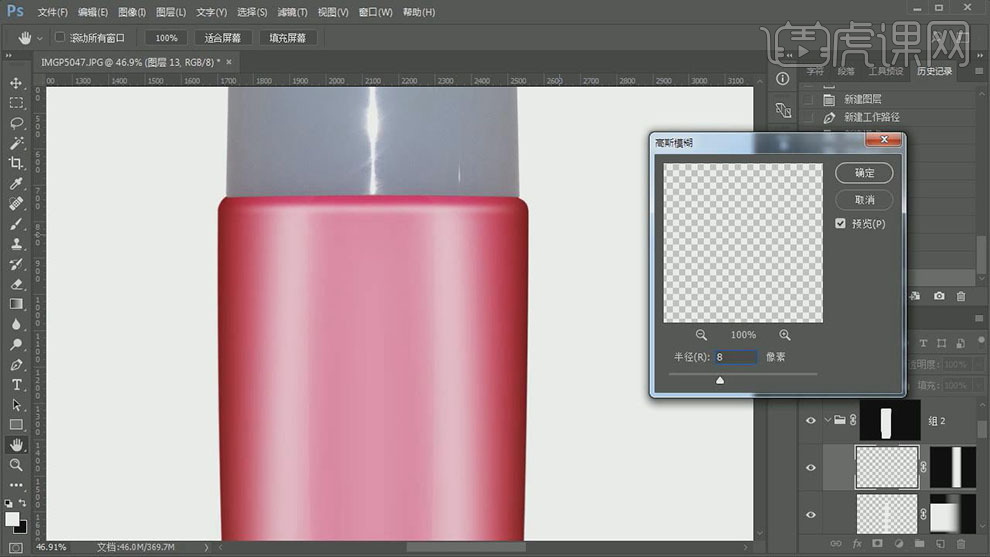This screenshot has width=990, height=557.
Task: Open the 滤镜(T) menu
Action: [292, 12]
